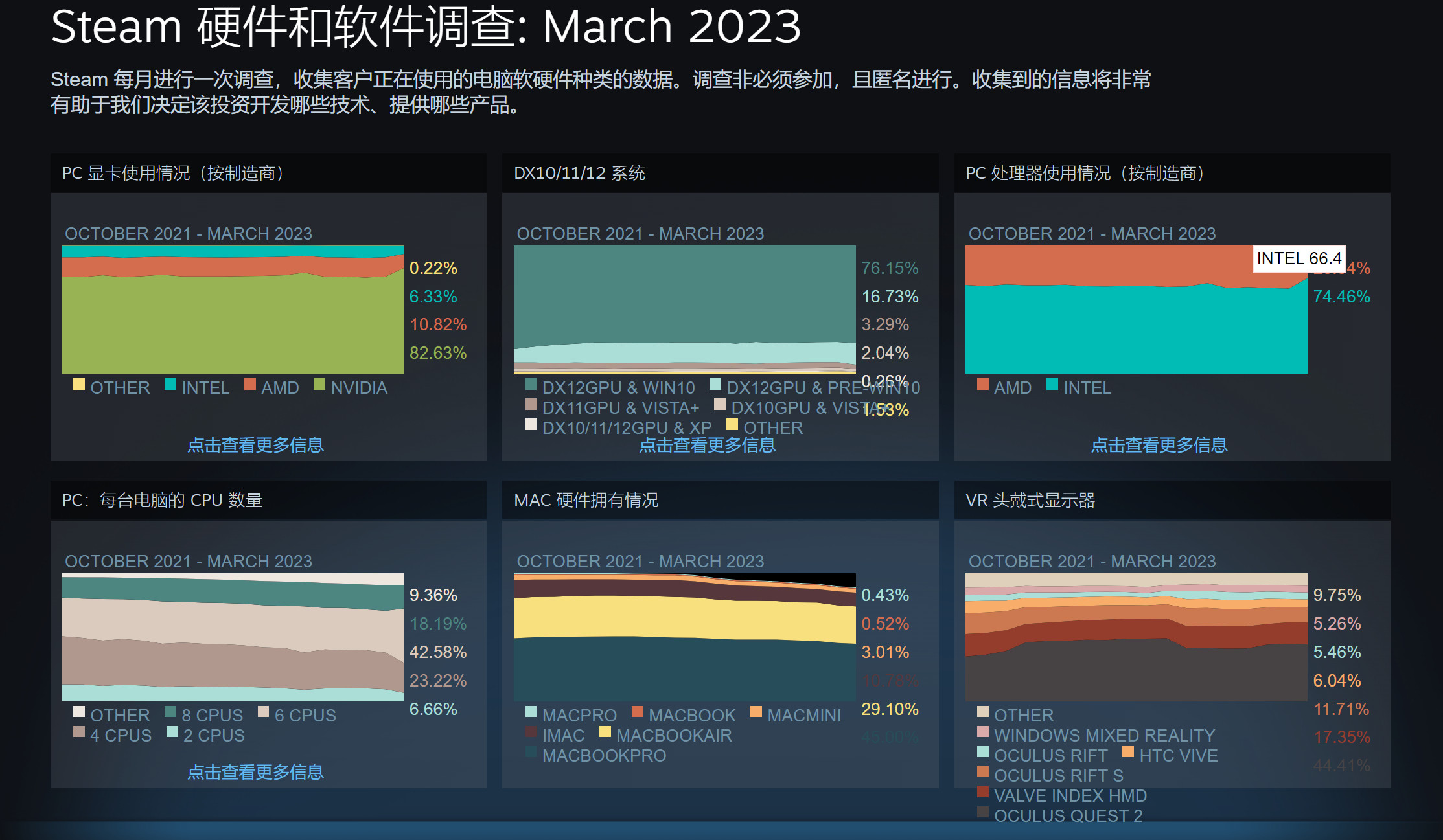Screen dimensions: 1443x840
Task: Click the green NVIDIA legend swatch
Action: point(319,384)
